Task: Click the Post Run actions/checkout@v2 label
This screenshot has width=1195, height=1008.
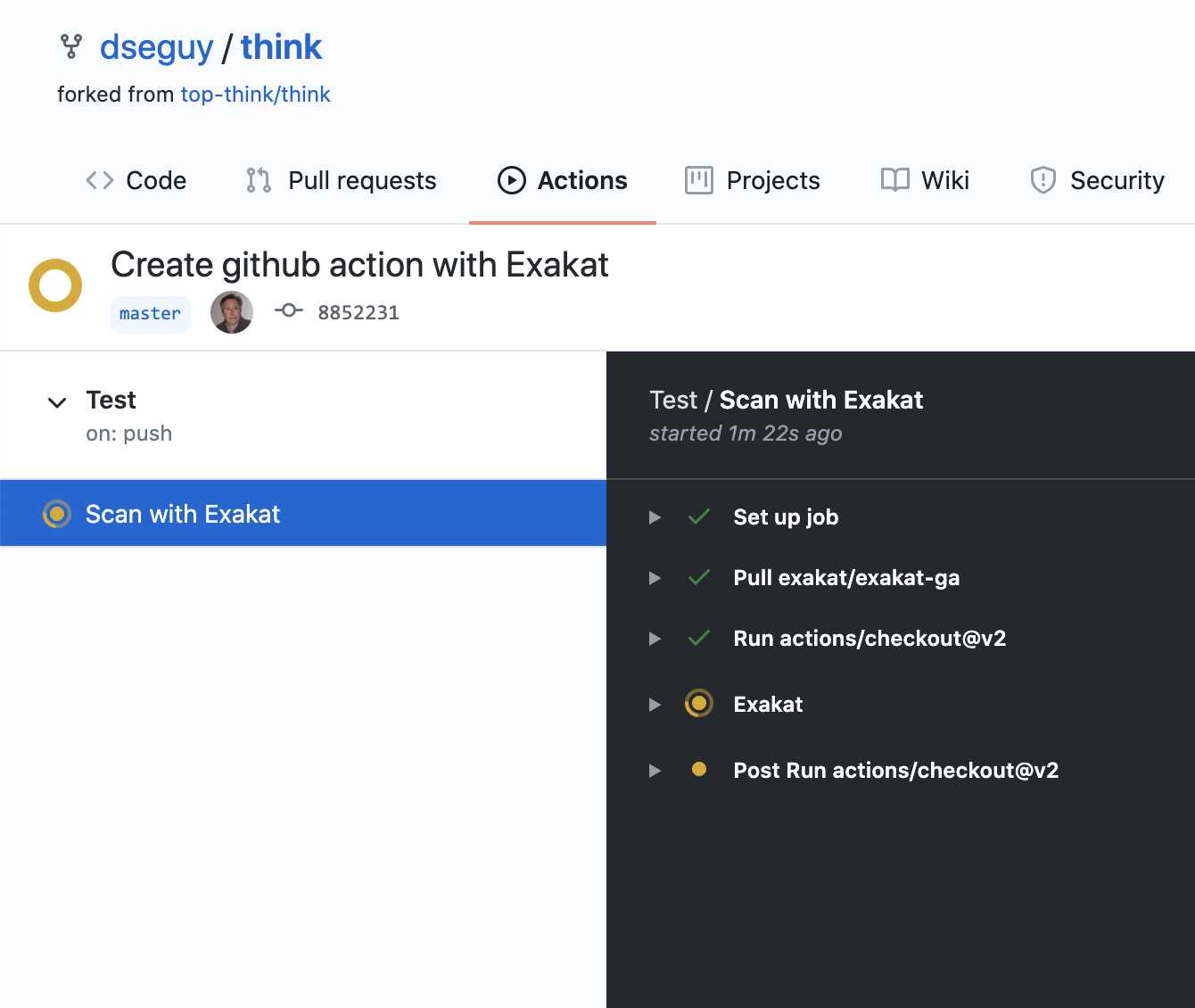Action: tap(896, 771)
